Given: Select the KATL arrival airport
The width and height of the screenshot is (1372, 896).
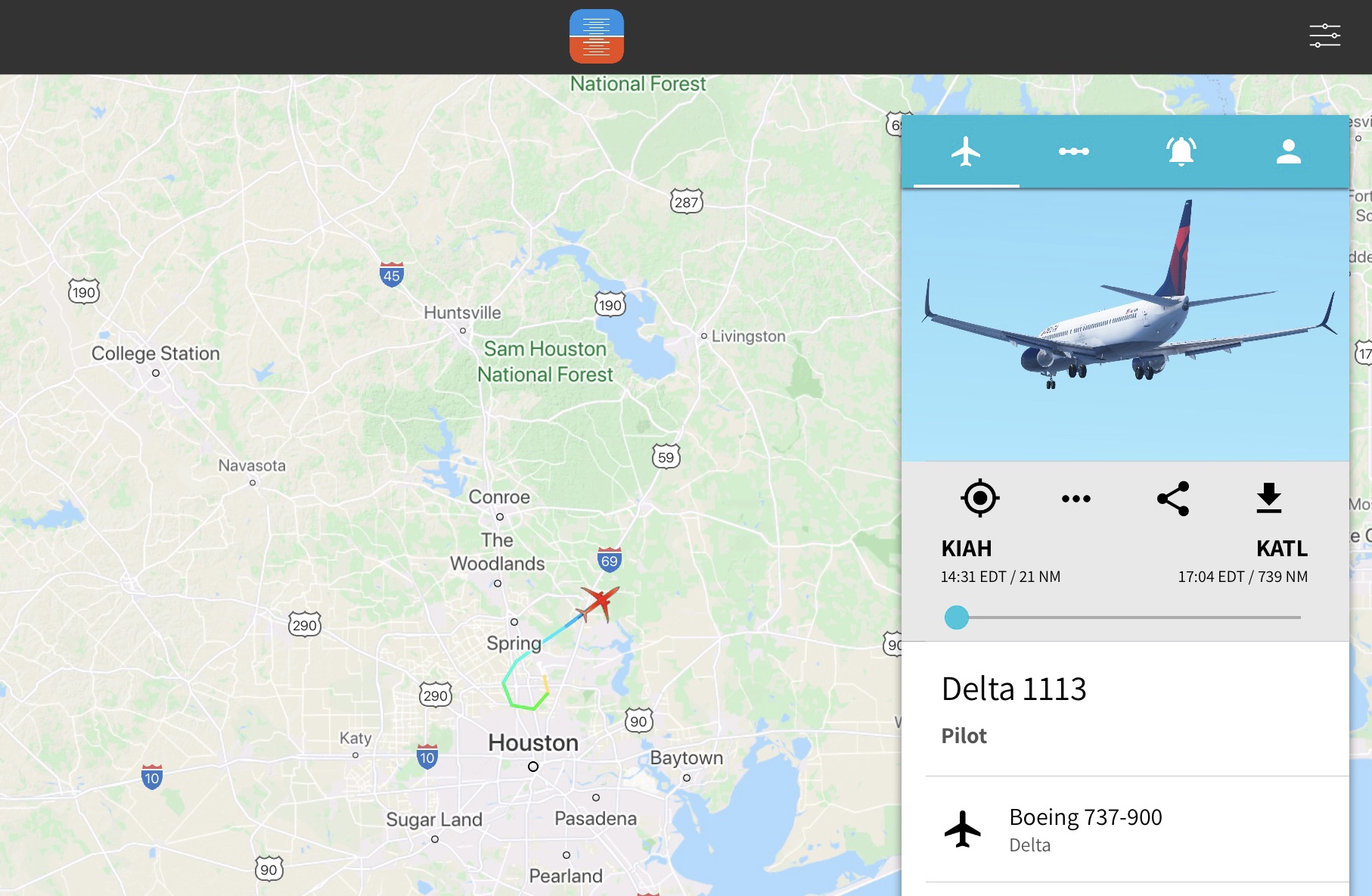Looking at the screenshot, I should [x=1281, y=548].
